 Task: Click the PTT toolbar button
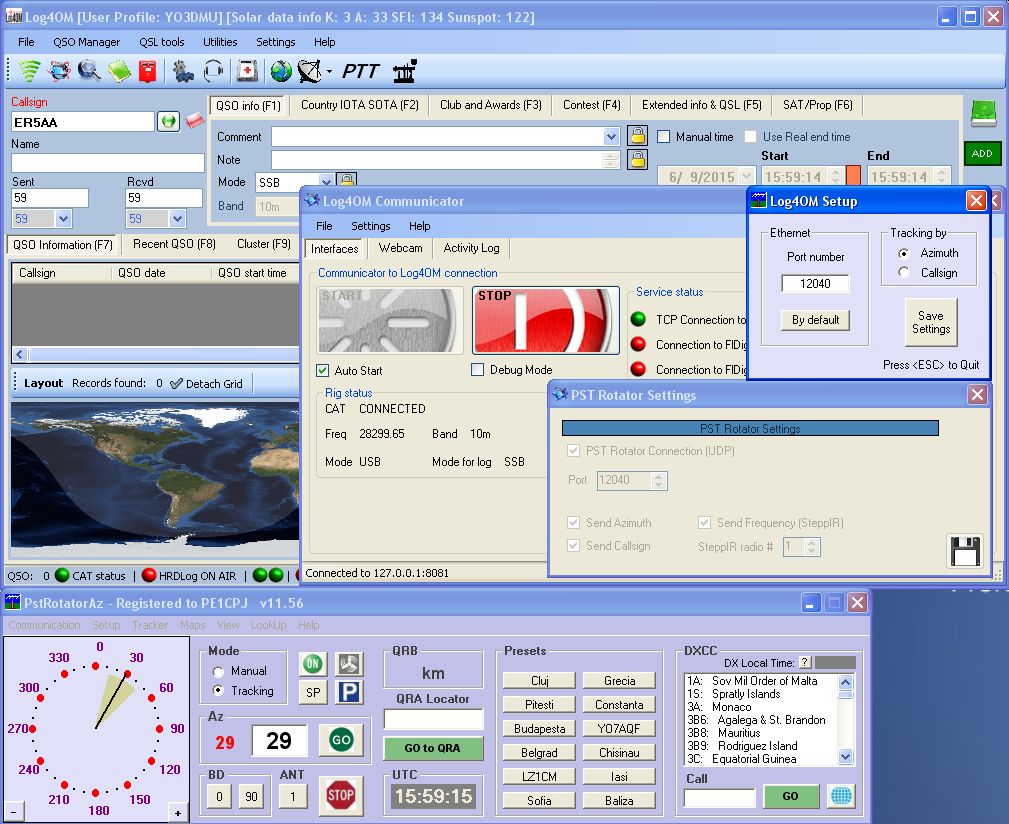pyautogui.click(x=360, y=71)
